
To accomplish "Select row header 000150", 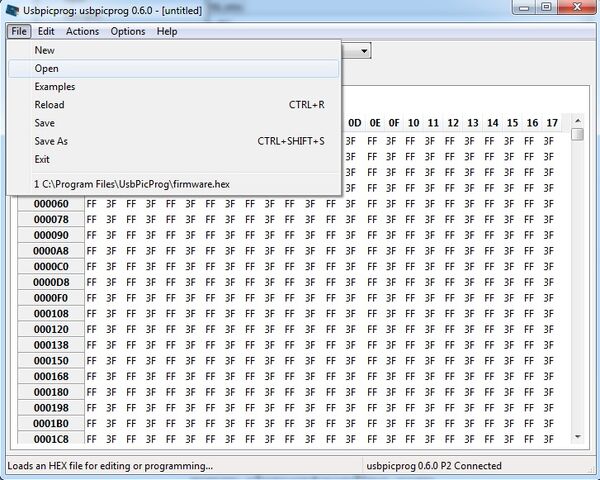I will click(x=51, y=361).
